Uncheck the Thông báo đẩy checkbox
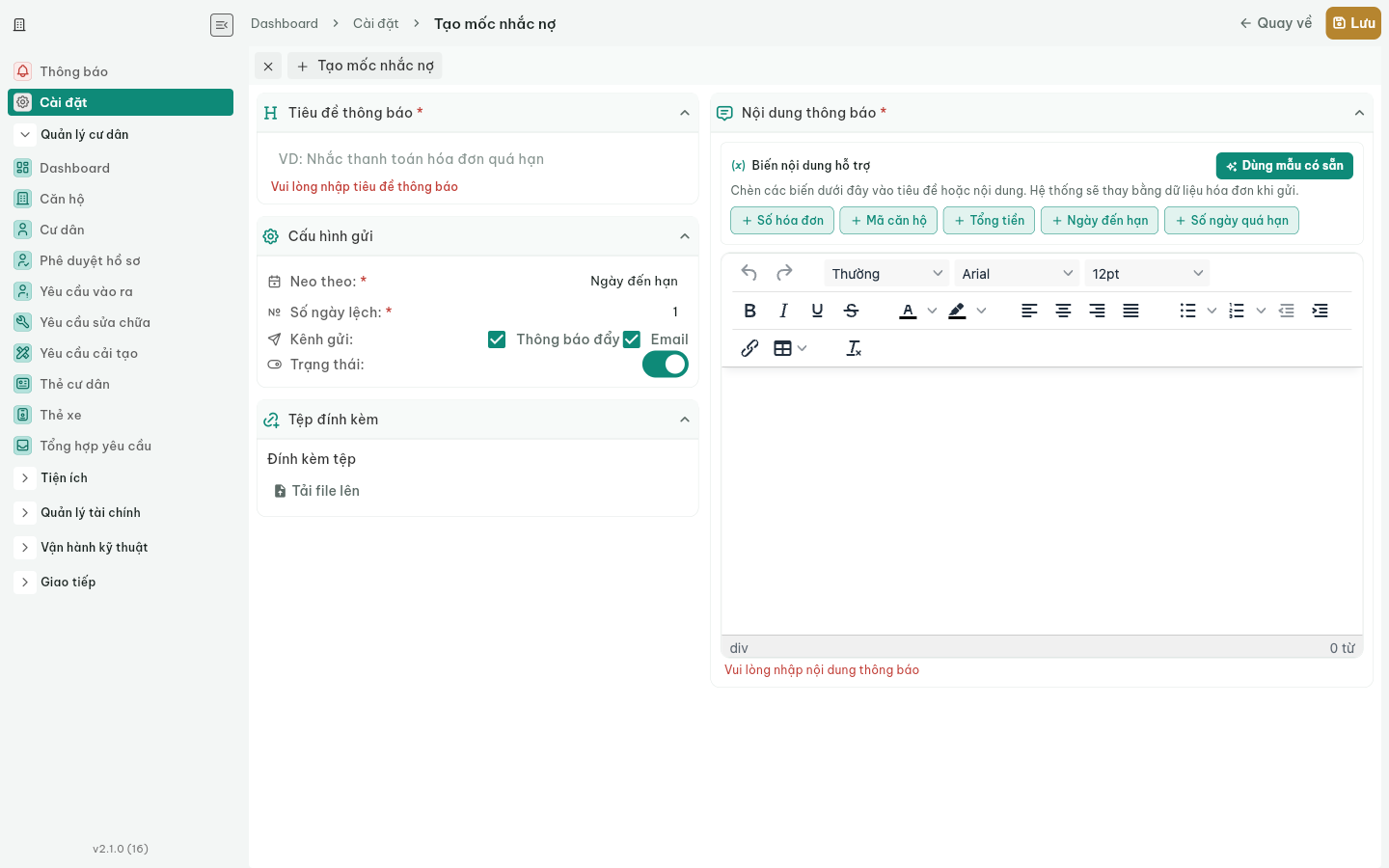 click(x=497, y=339)
